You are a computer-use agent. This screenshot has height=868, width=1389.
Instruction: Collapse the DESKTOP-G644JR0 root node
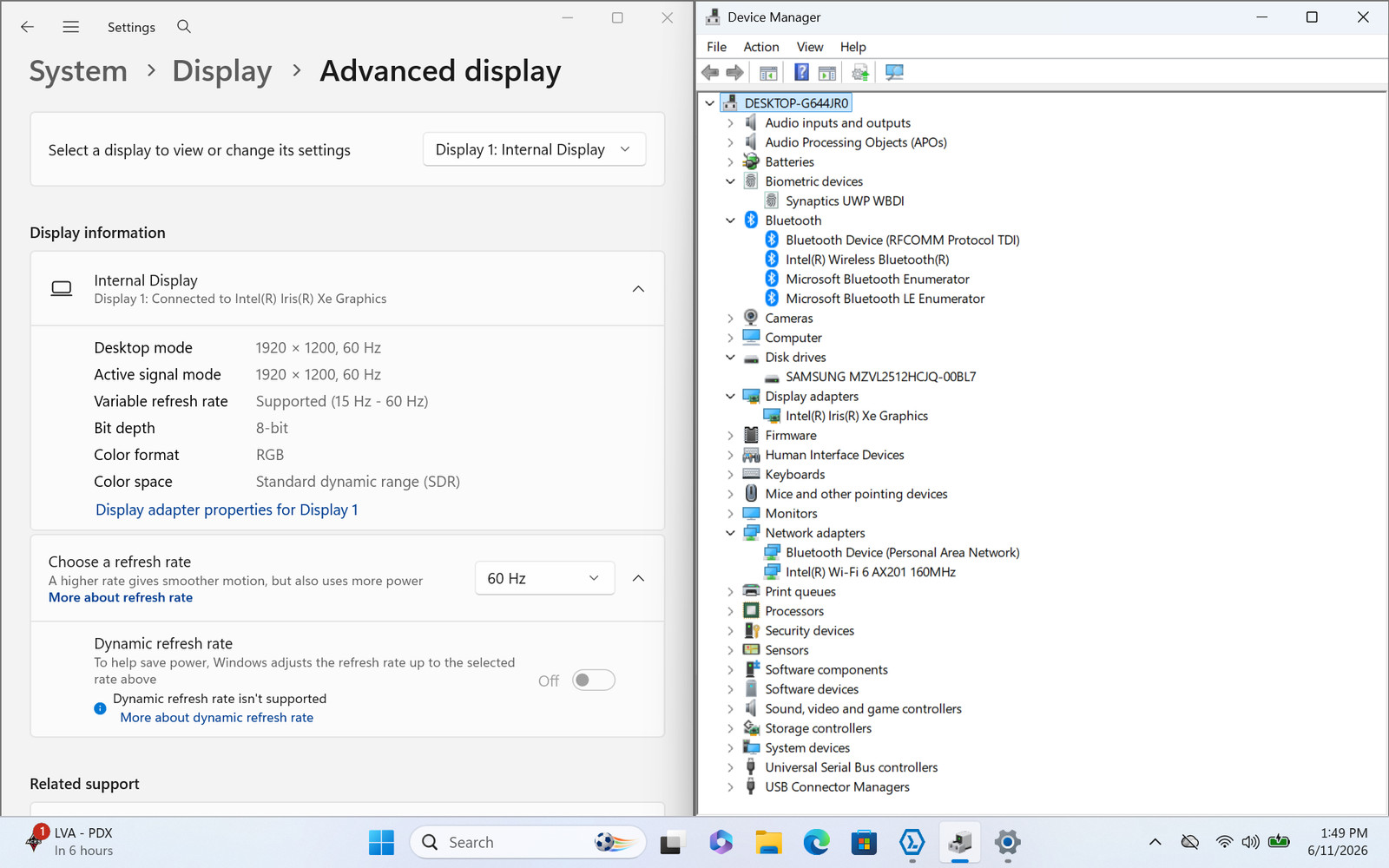pos(709,103)
